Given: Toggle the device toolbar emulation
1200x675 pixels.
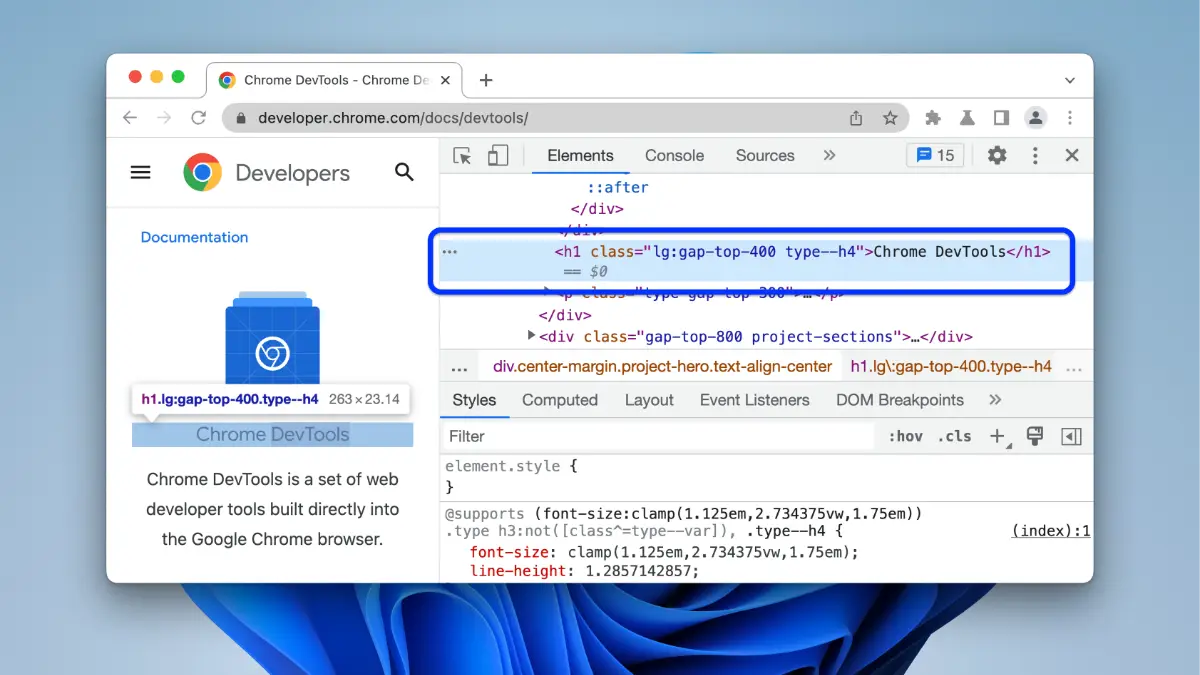Looking at the screenshot, I should pyautogui.click(x=498, y=156).
